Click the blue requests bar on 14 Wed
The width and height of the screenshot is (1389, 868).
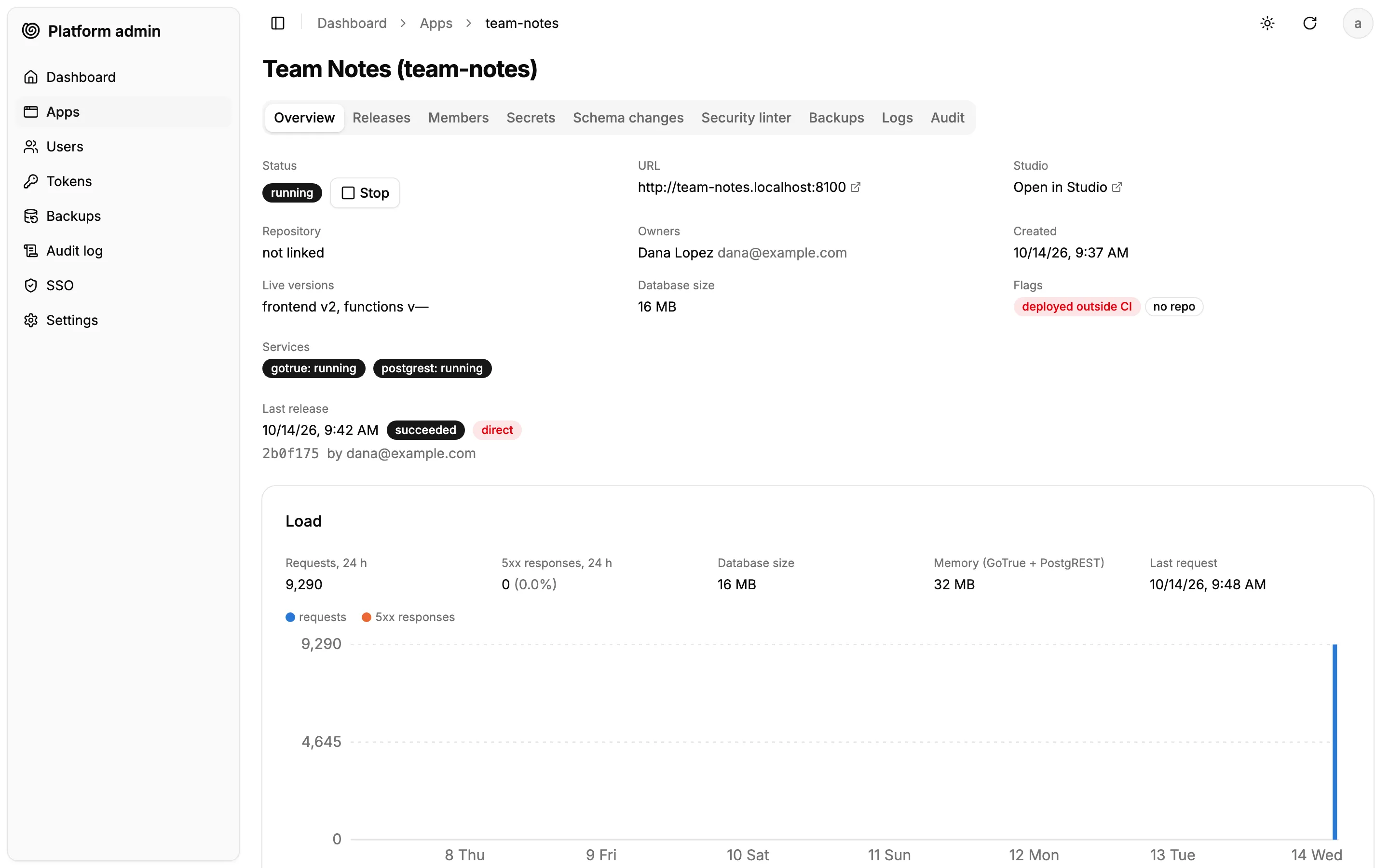[x=1335, y=742]
